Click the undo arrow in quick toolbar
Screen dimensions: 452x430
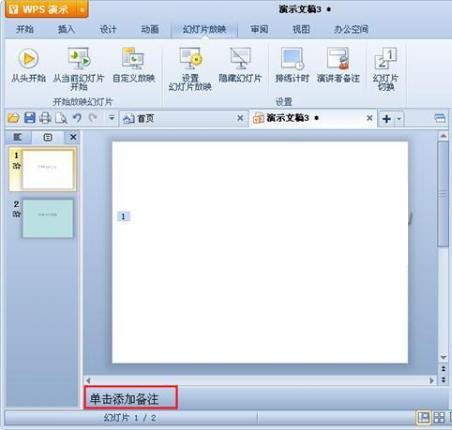[x=77, y=118]
